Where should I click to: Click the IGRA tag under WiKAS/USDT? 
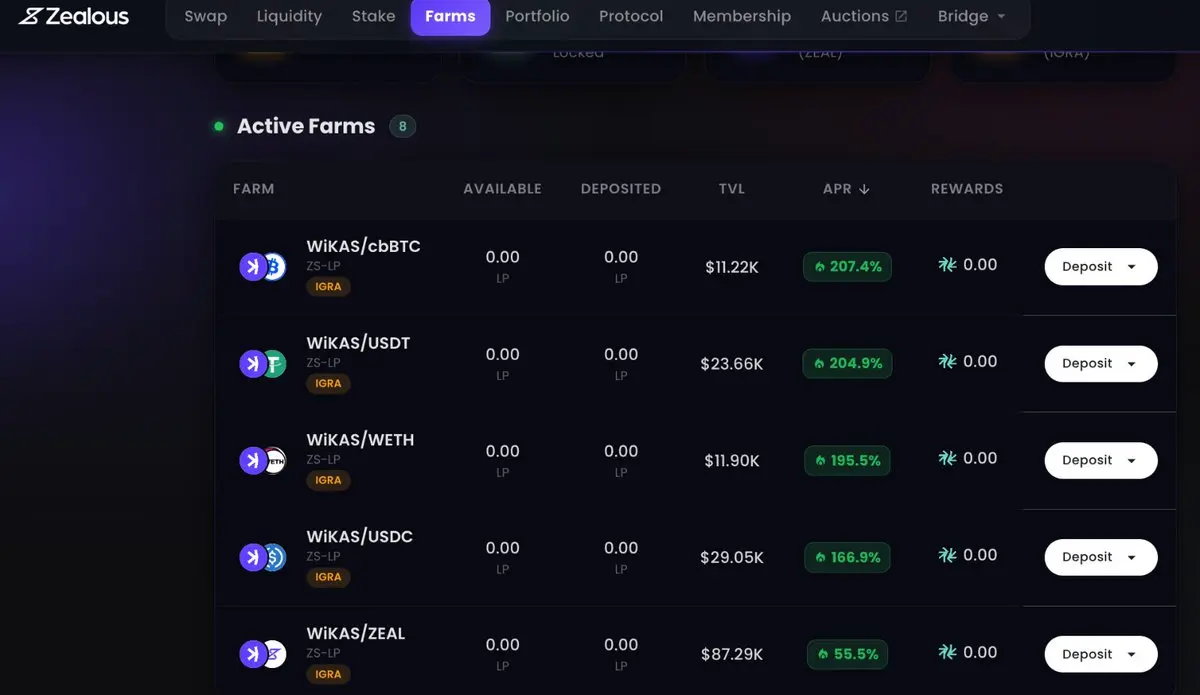pos(328,384)
